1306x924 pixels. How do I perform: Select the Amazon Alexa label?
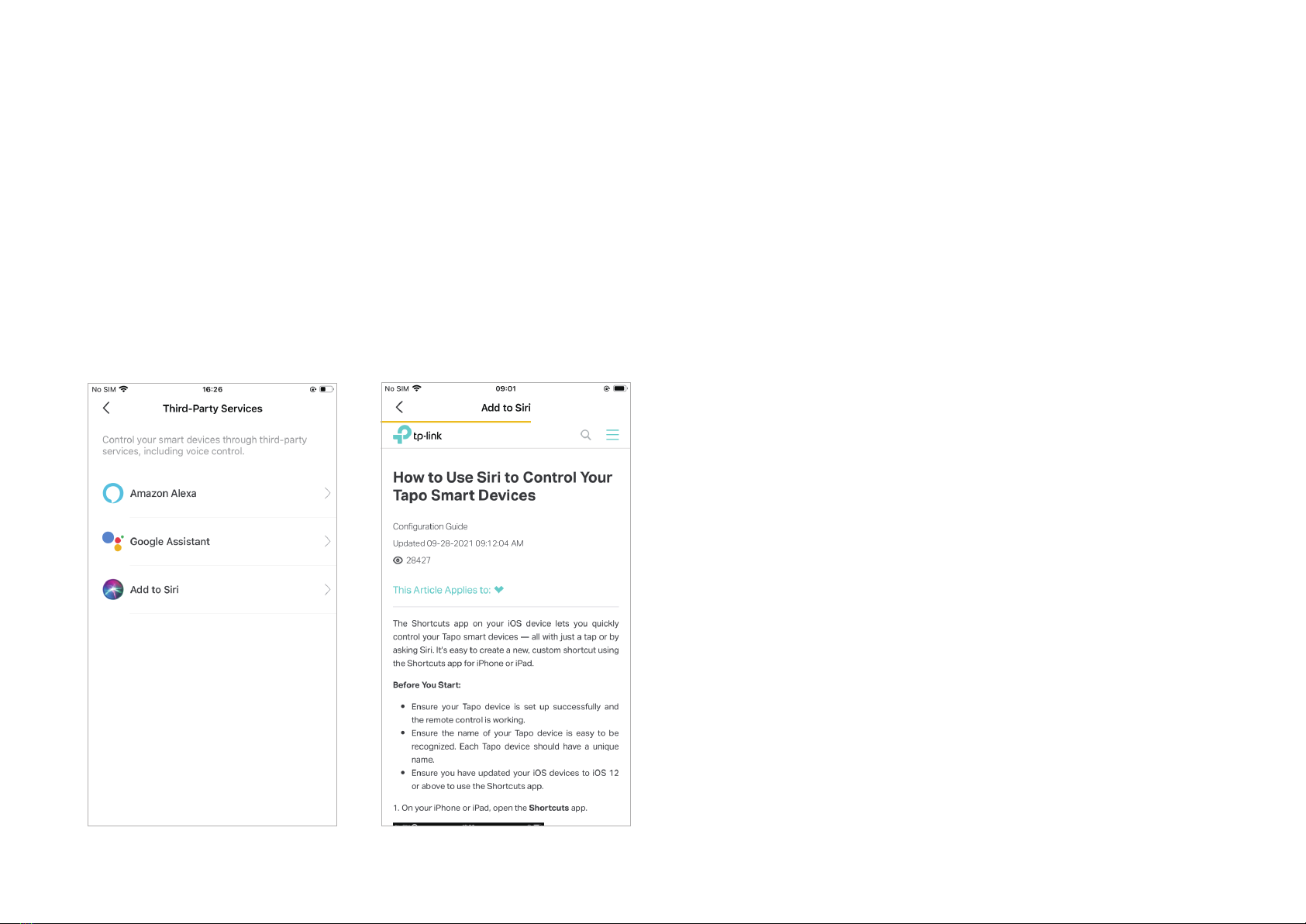163,493
